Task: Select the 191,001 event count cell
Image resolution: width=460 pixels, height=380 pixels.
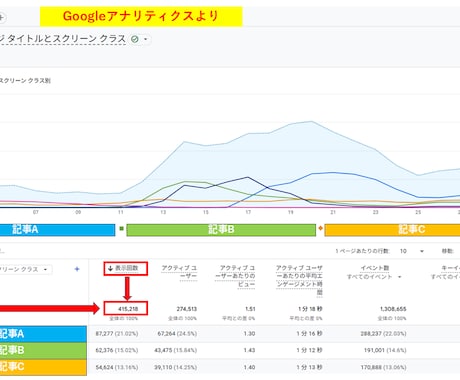Action: coord(385,350)
